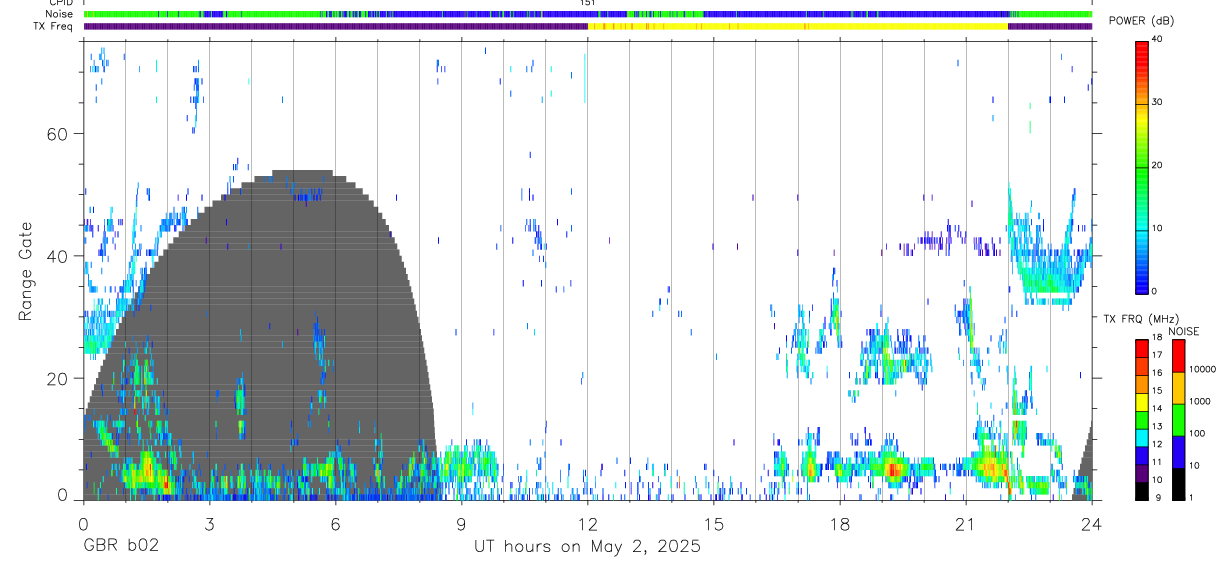Click the '14' tick on TX FRQ scale

tap(1157, 409)
